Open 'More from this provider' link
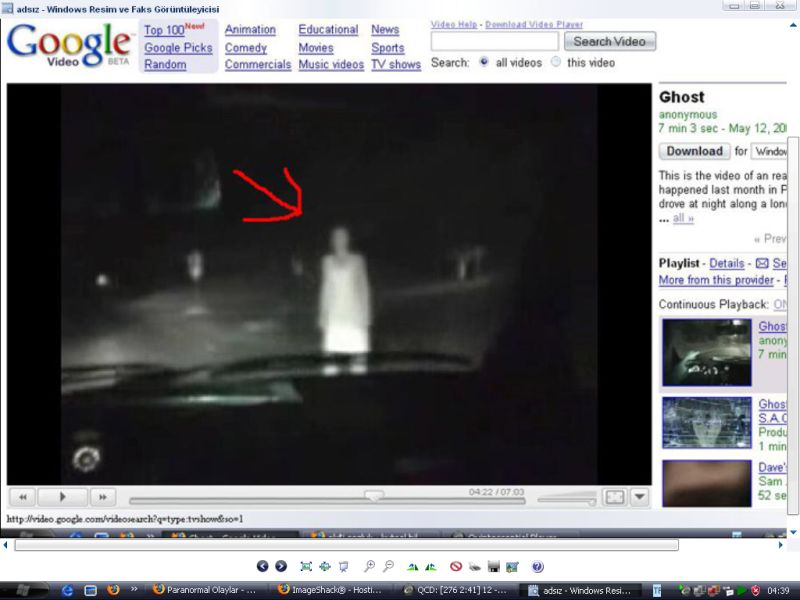The image size is (800, 600). [x=716, y=280]
